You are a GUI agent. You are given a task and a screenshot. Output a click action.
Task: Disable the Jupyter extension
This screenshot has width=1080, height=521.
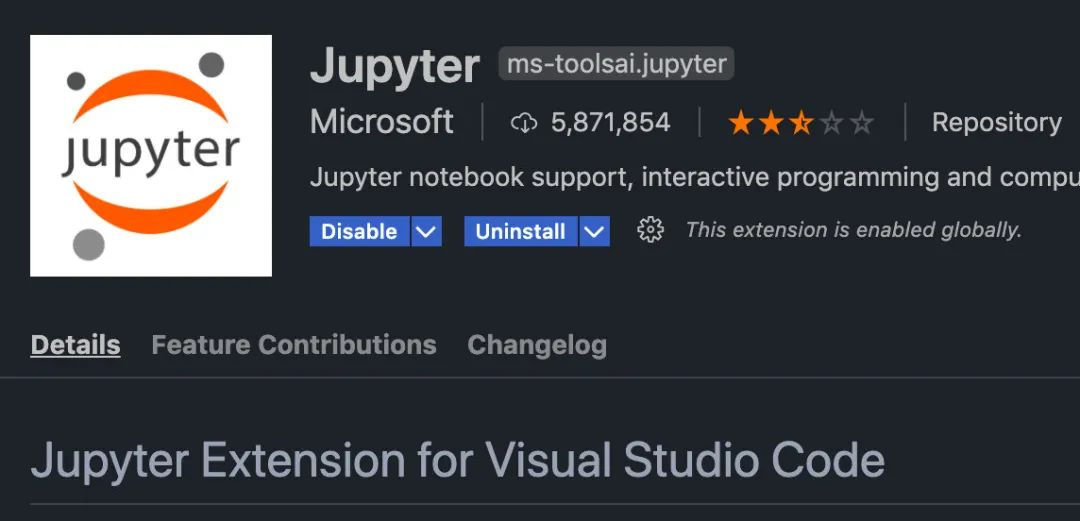click(360, 231)
